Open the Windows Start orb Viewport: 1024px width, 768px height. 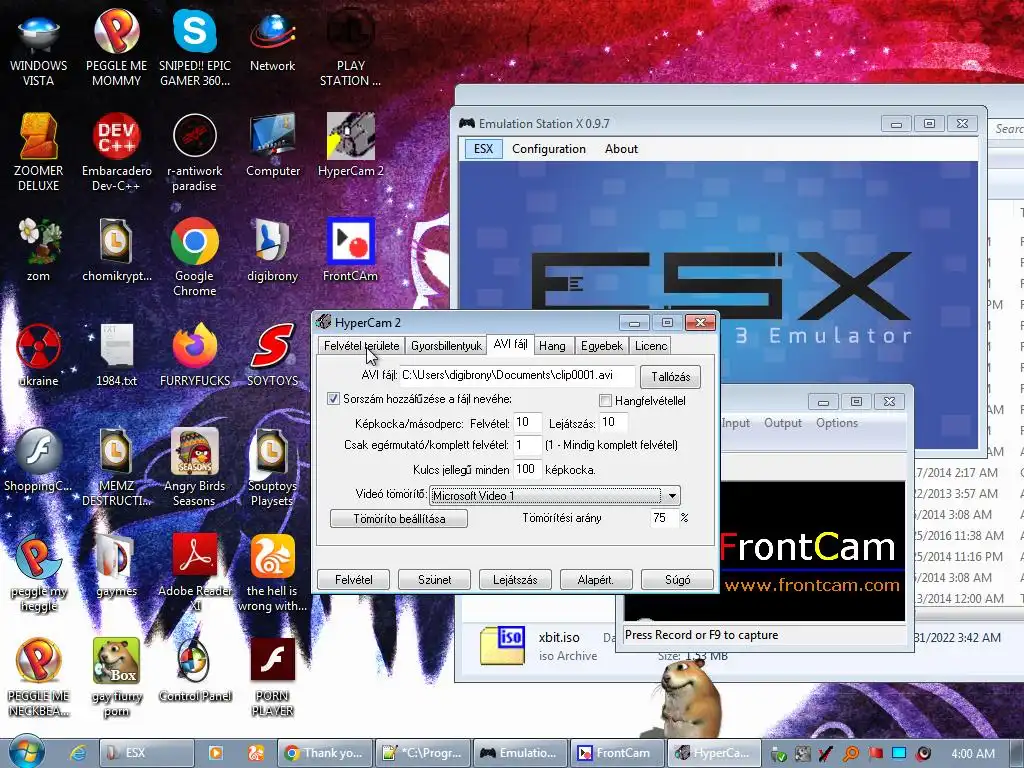(x=26, y=752)
